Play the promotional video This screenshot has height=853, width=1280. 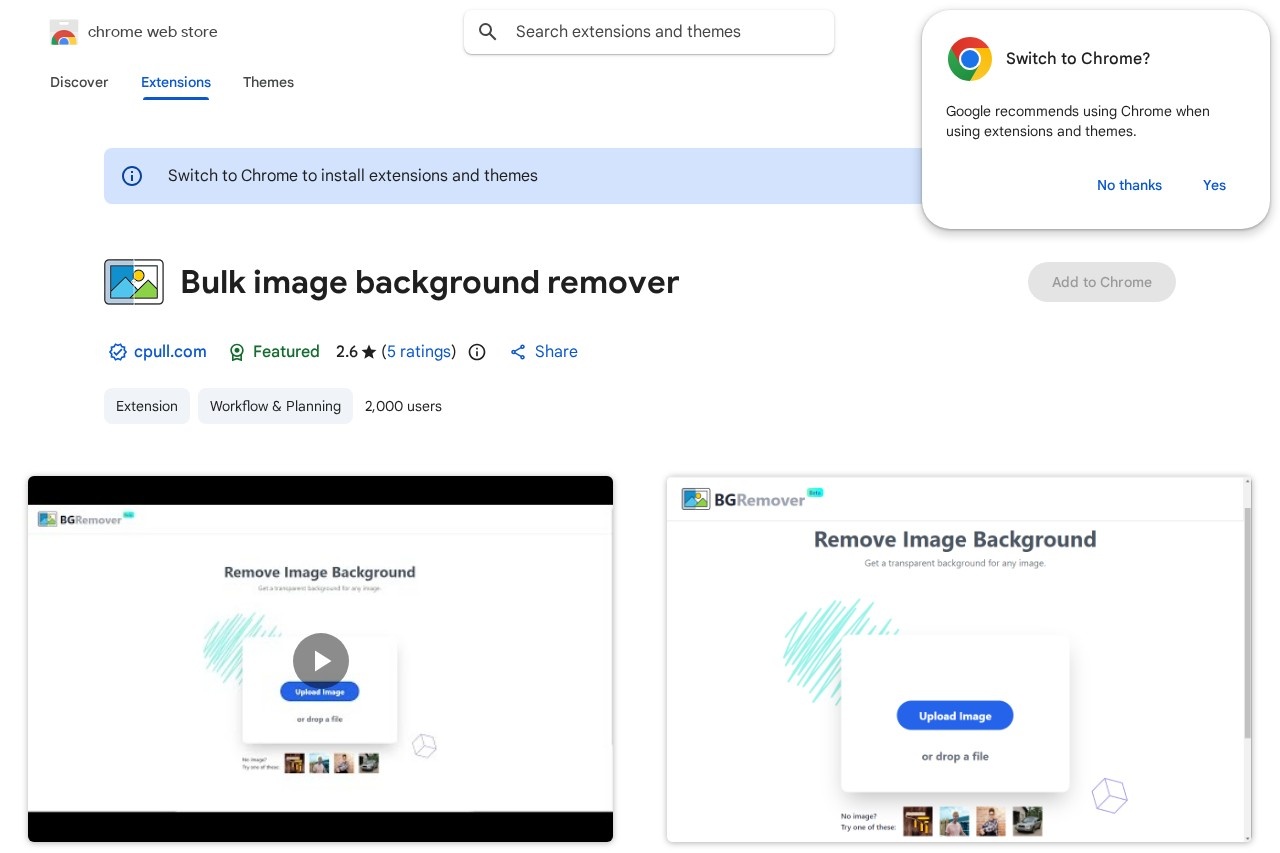pyautogui.click(x=320, y=660)
